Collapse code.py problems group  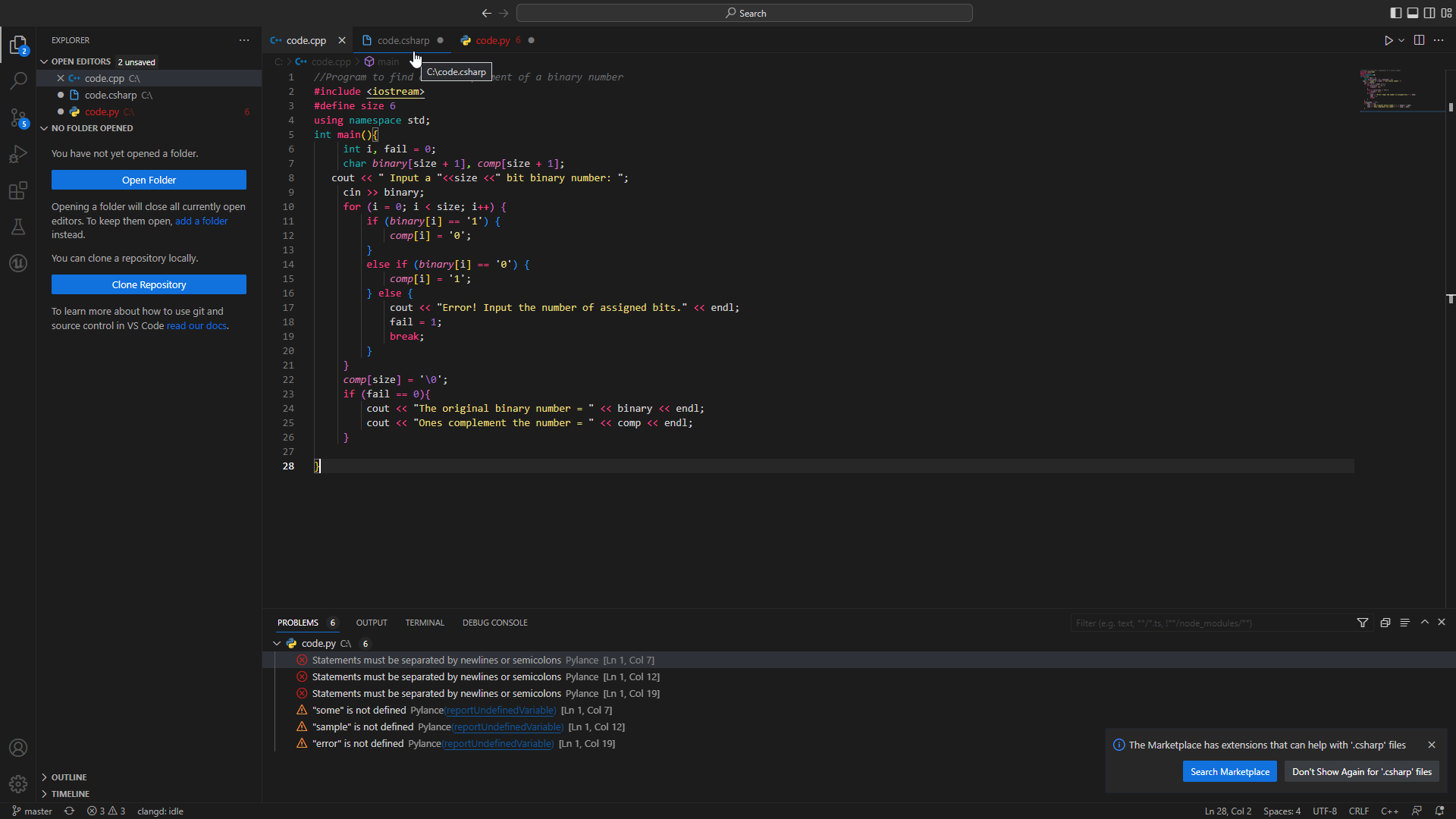[x=277, y=643]
